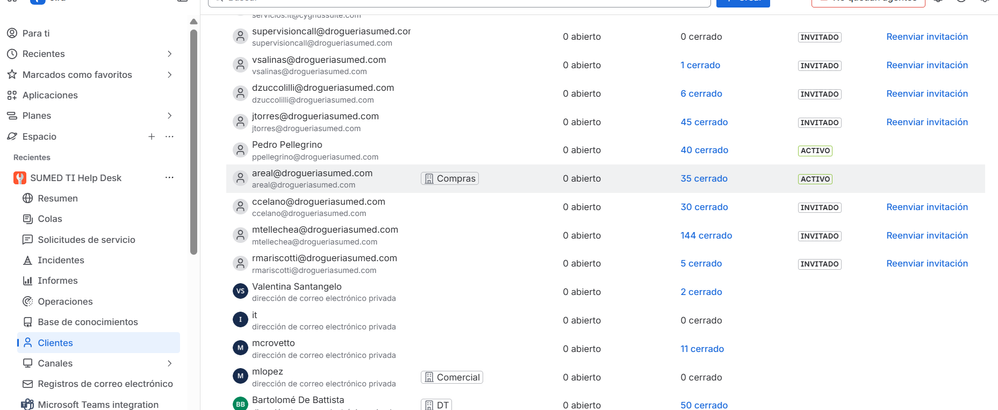Click the avatar of the user named it
998x410 pixels.
(240, 320)
